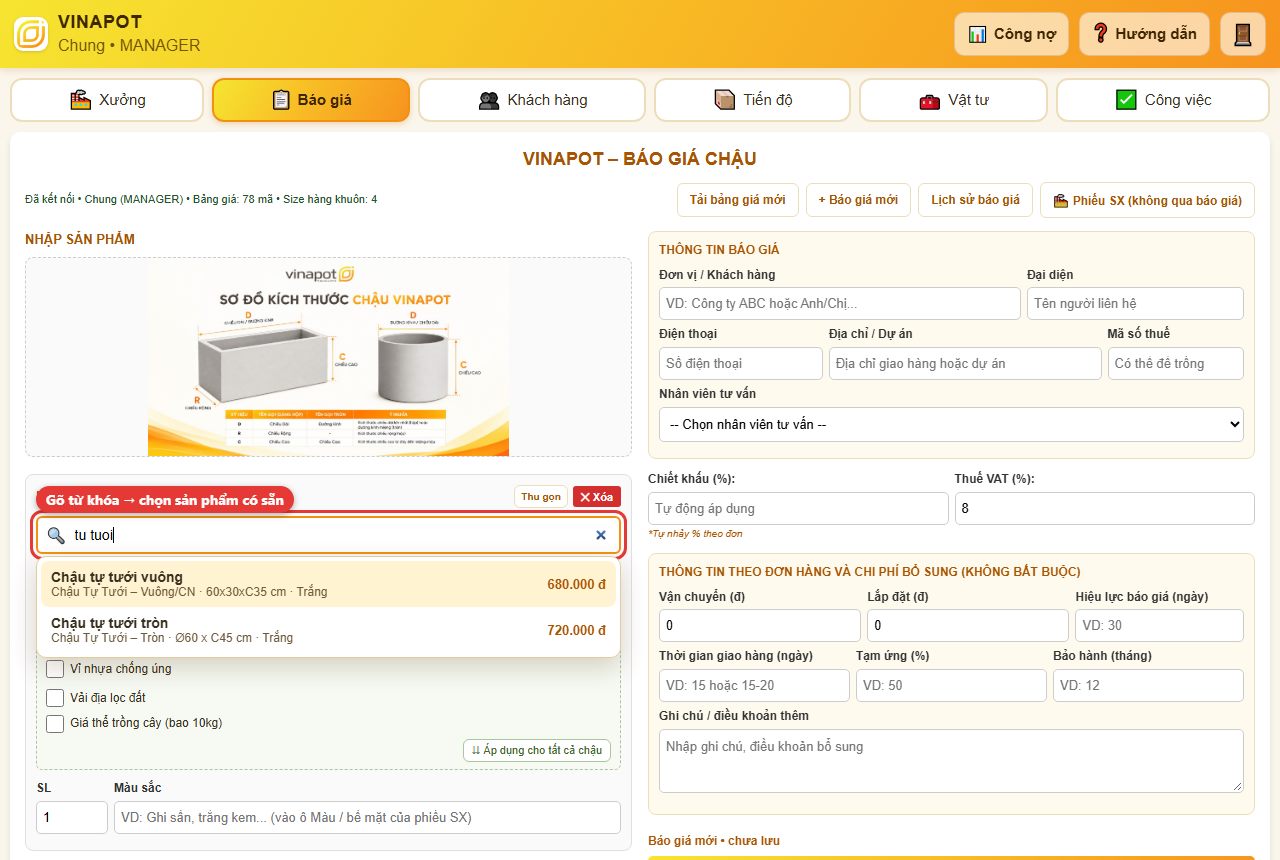Open Phiếu SX (không qua báo giá)
Viewport: 1280px width, 860px height.
click(x=1147, y=200)
